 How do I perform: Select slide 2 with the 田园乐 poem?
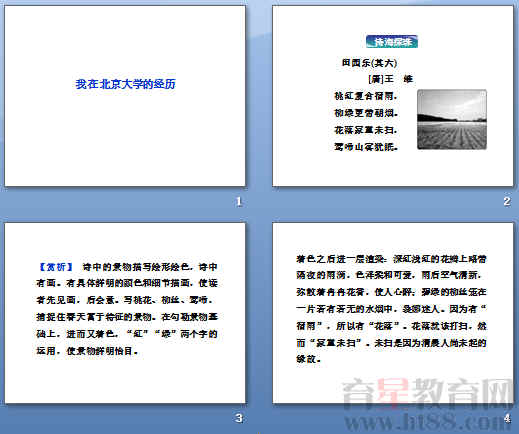(x=393, y=96)
